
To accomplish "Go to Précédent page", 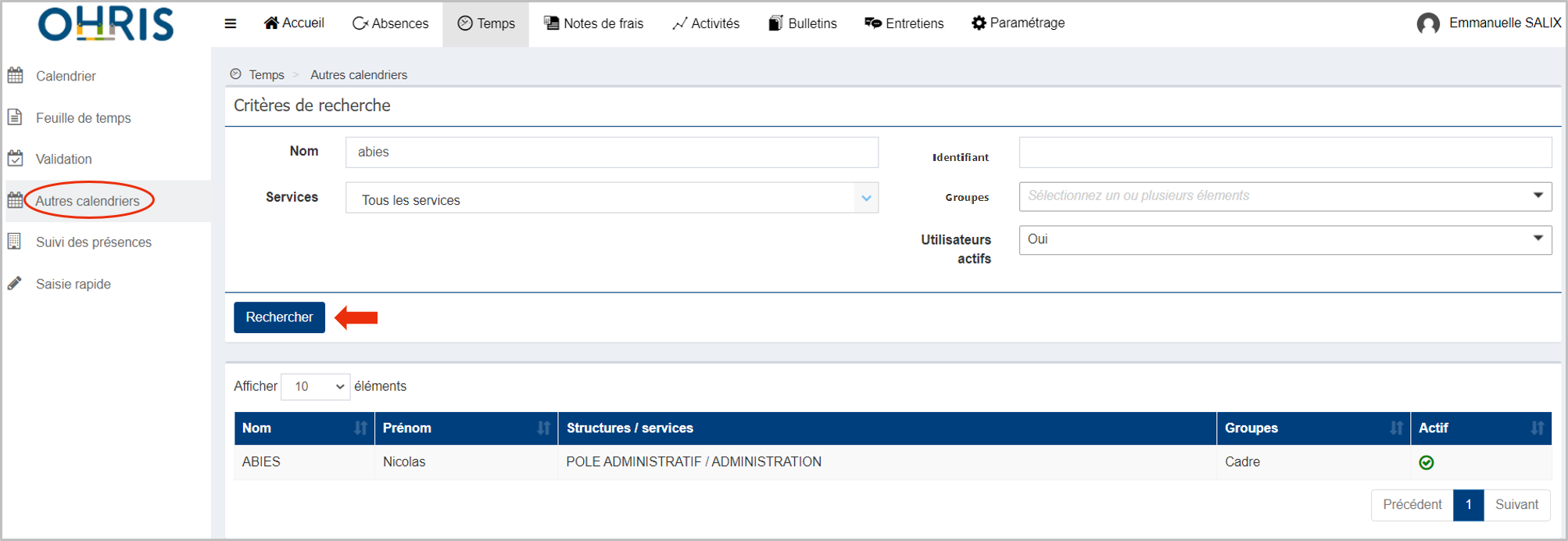I will (1412, 504).
